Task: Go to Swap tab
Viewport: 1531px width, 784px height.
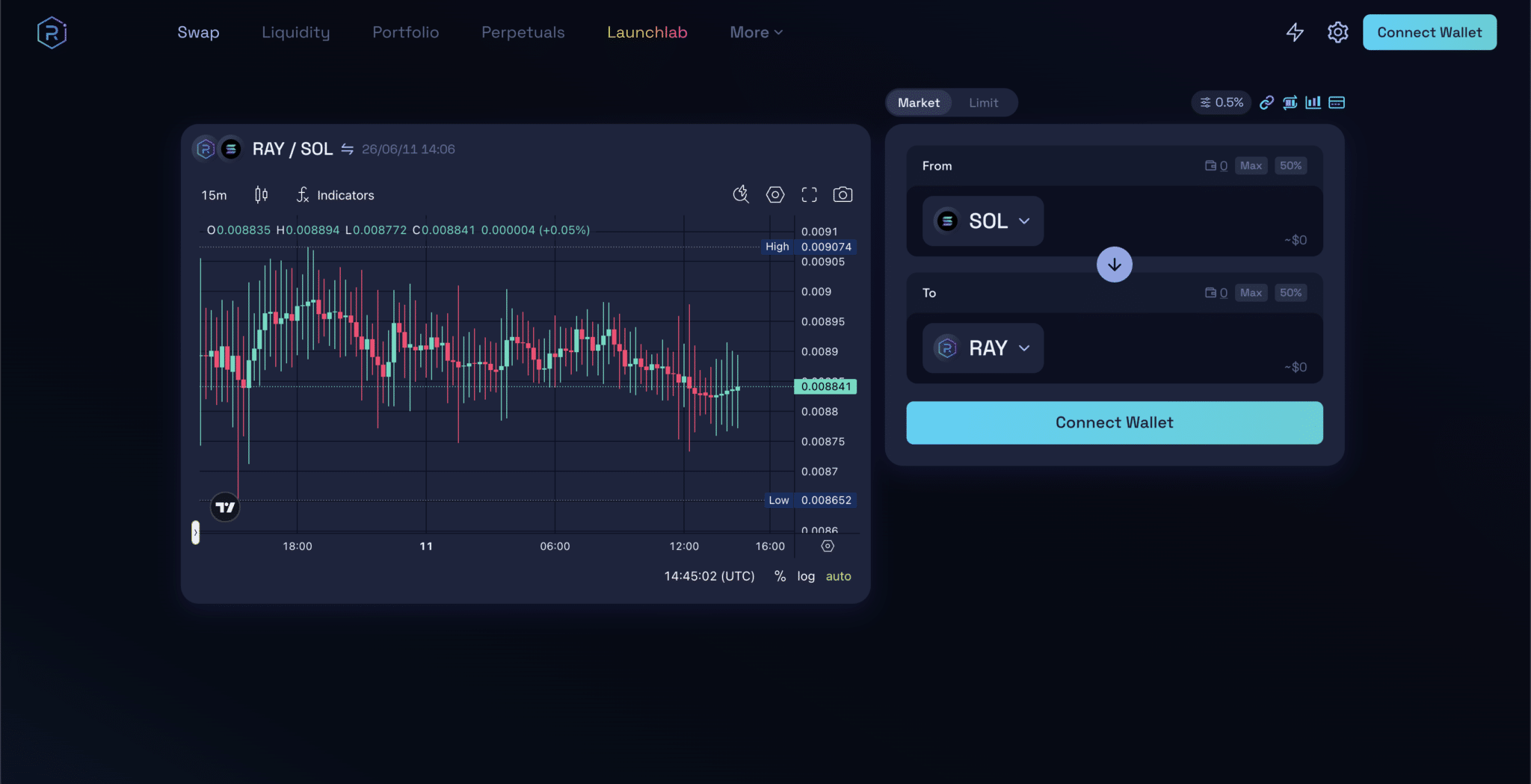Action: point(198,32)
